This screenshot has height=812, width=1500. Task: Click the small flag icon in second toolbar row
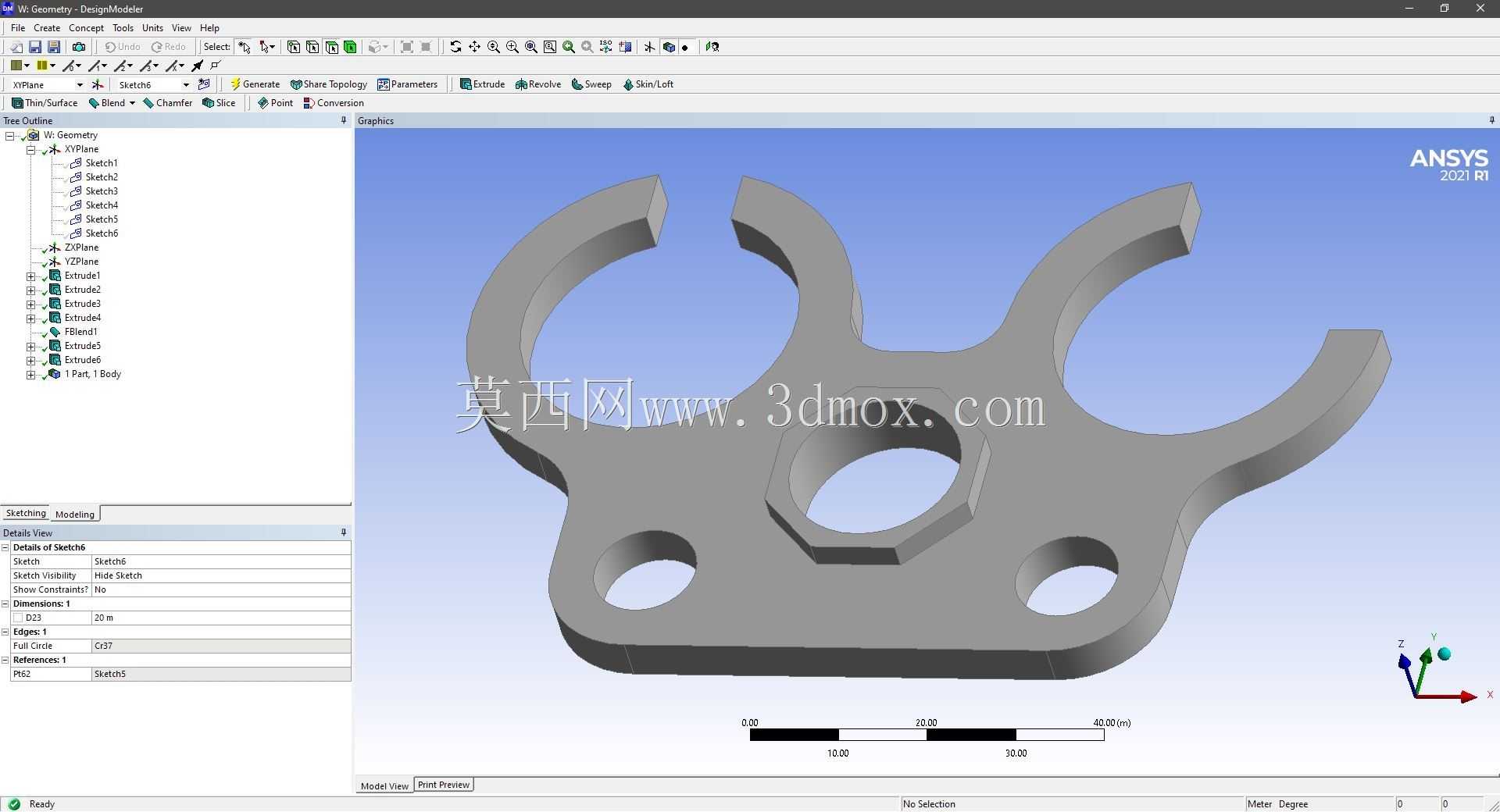[216, 66]
